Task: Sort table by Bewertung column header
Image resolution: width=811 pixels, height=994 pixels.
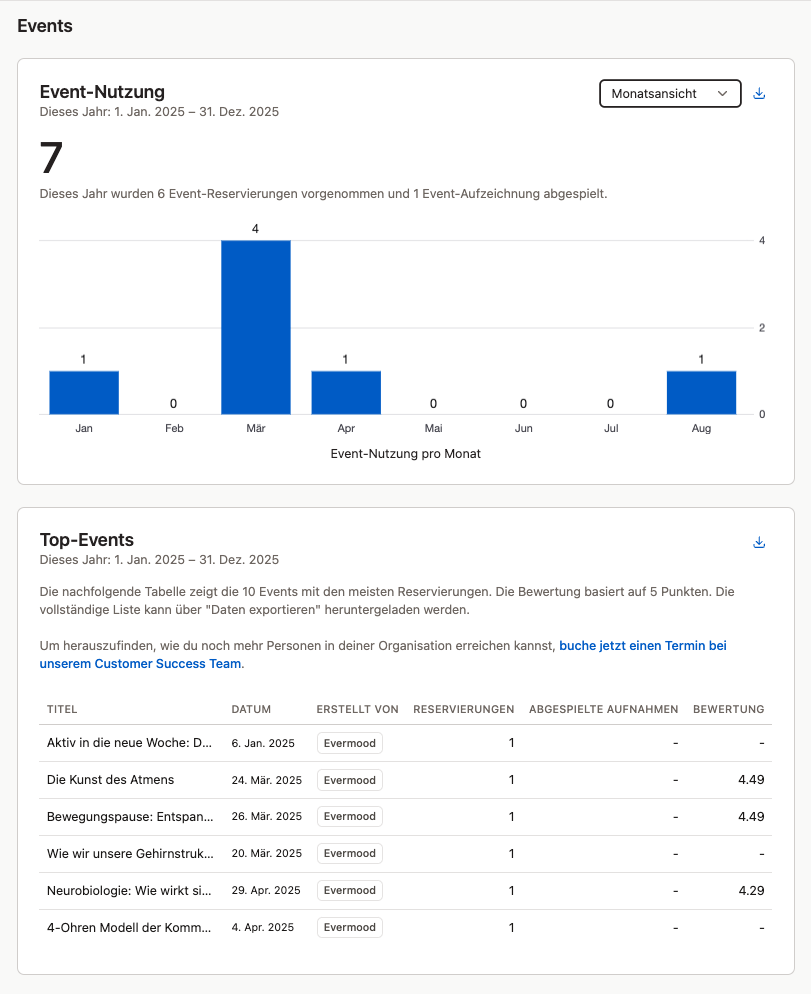Action: coord(728,709)
